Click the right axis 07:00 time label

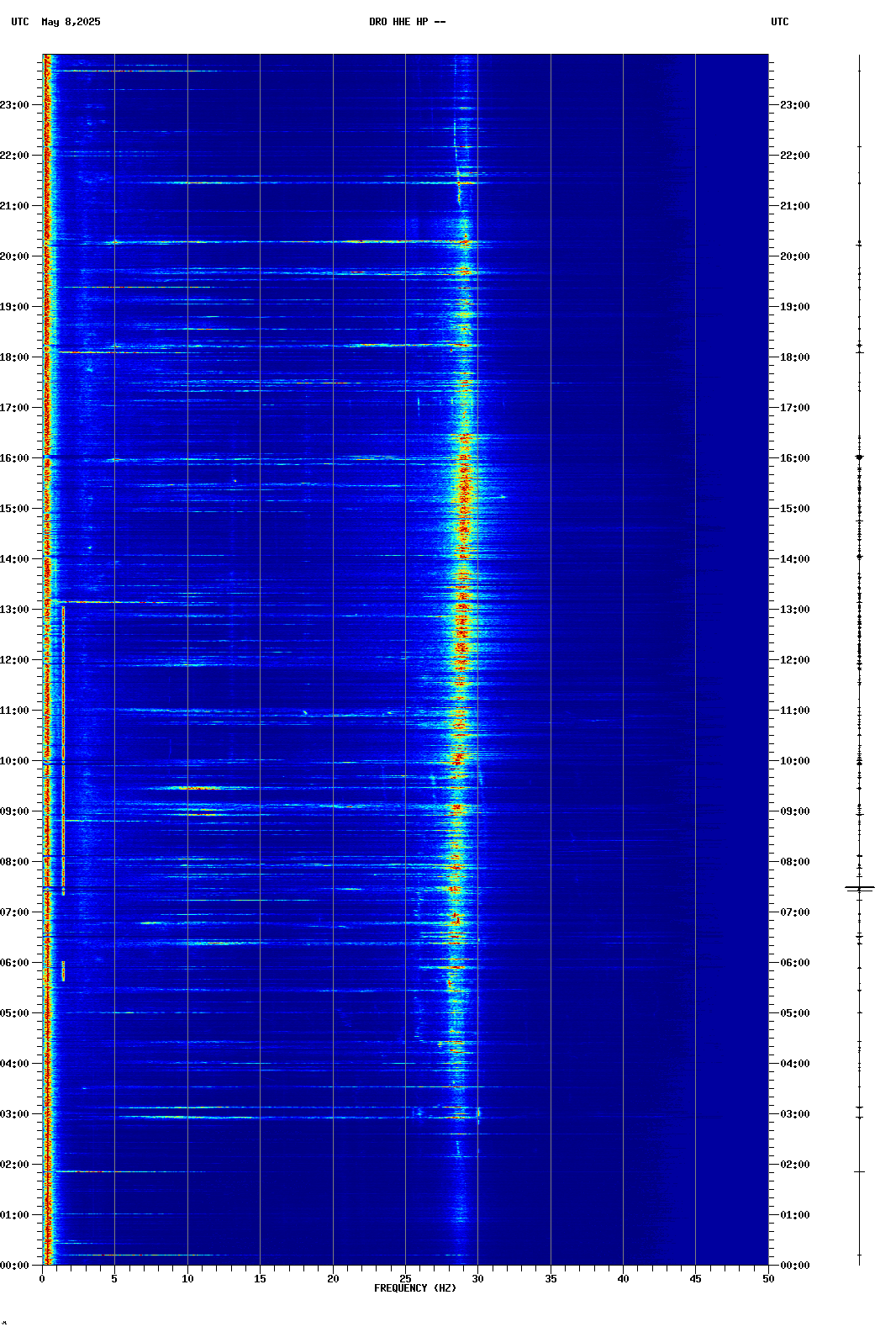click(795, 912)
